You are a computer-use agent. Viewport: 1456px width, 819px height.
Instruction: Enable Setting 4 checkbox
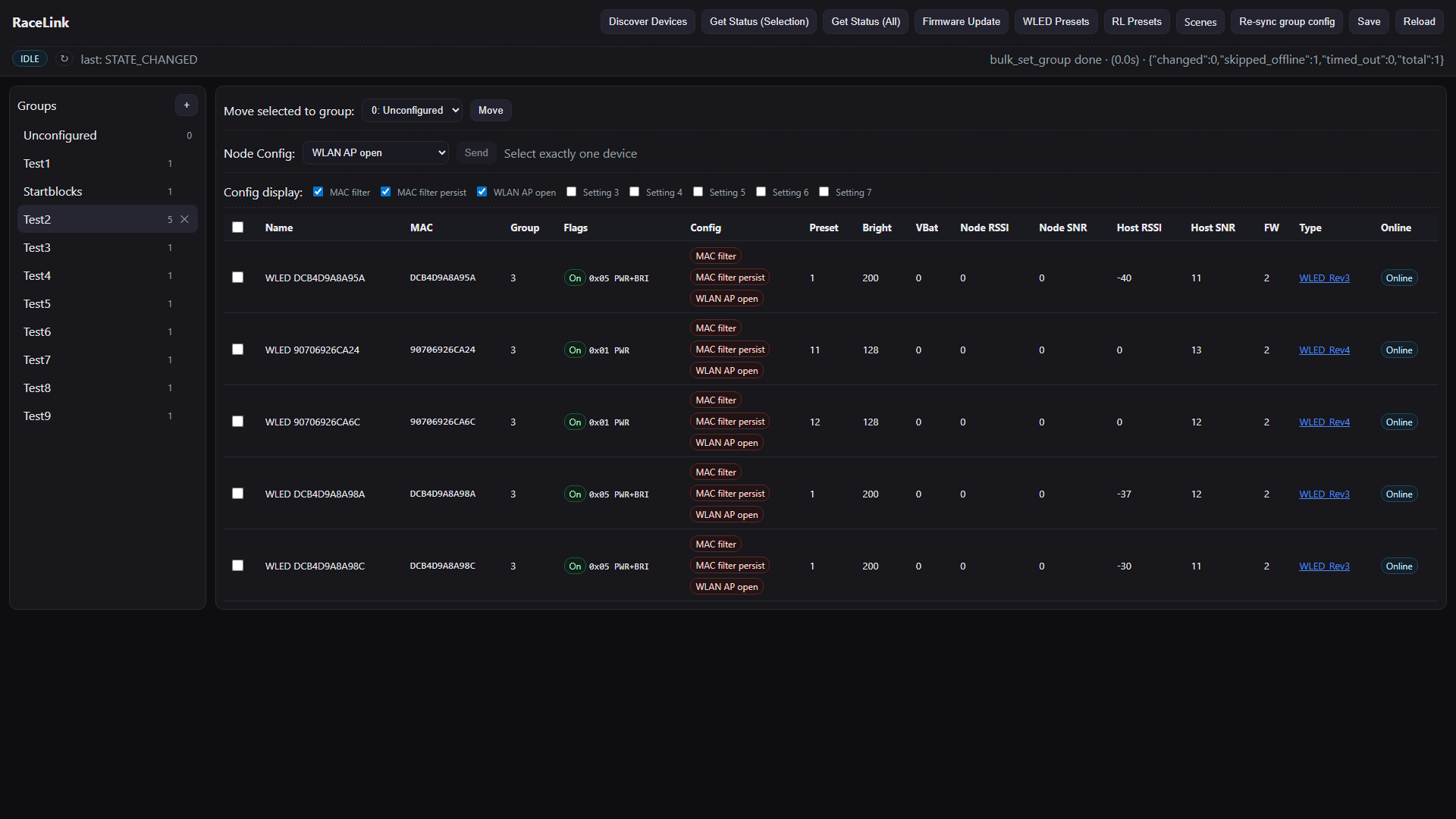(635, 192)
